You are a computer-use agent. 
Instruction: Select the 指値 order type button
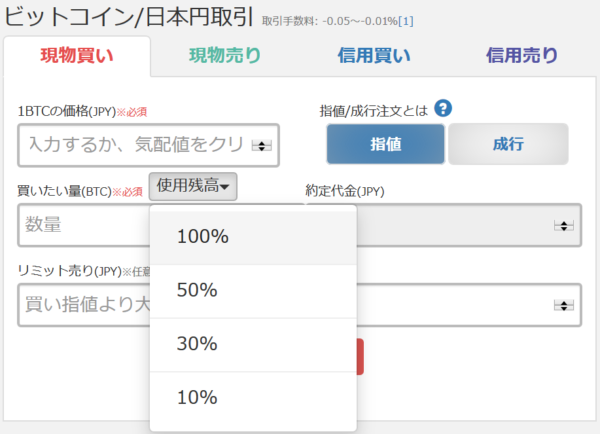click(x=386, y=144)
